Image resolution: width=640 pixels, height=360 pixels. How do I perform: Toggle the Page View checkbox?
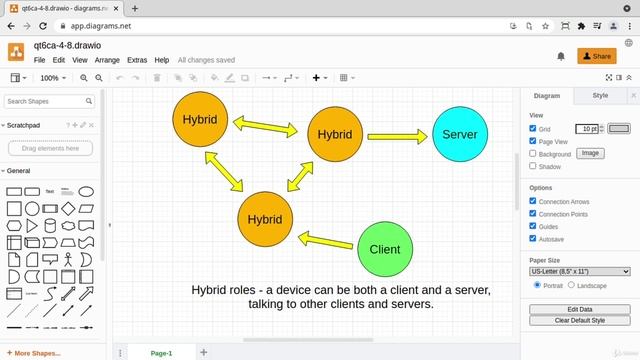533,141
